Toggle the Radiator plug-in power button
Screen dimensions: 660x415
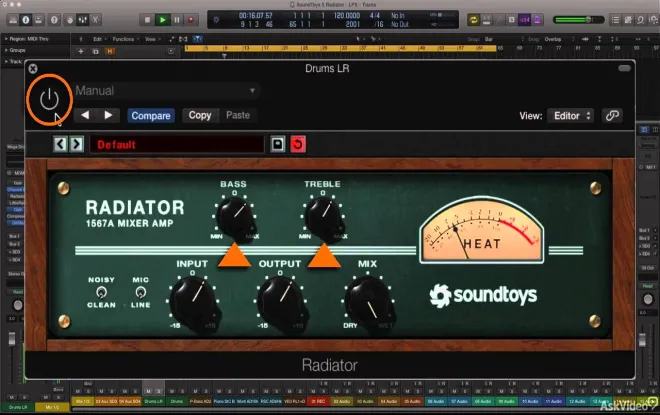coord(49,100)
